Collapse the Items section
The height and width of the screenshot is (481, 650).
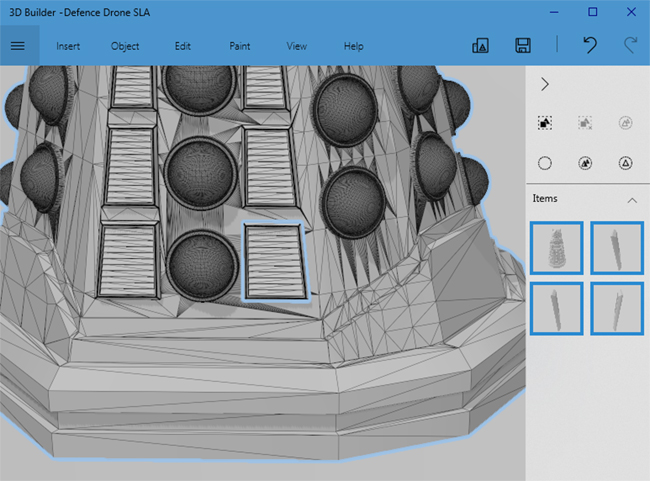tap(632, 200)
